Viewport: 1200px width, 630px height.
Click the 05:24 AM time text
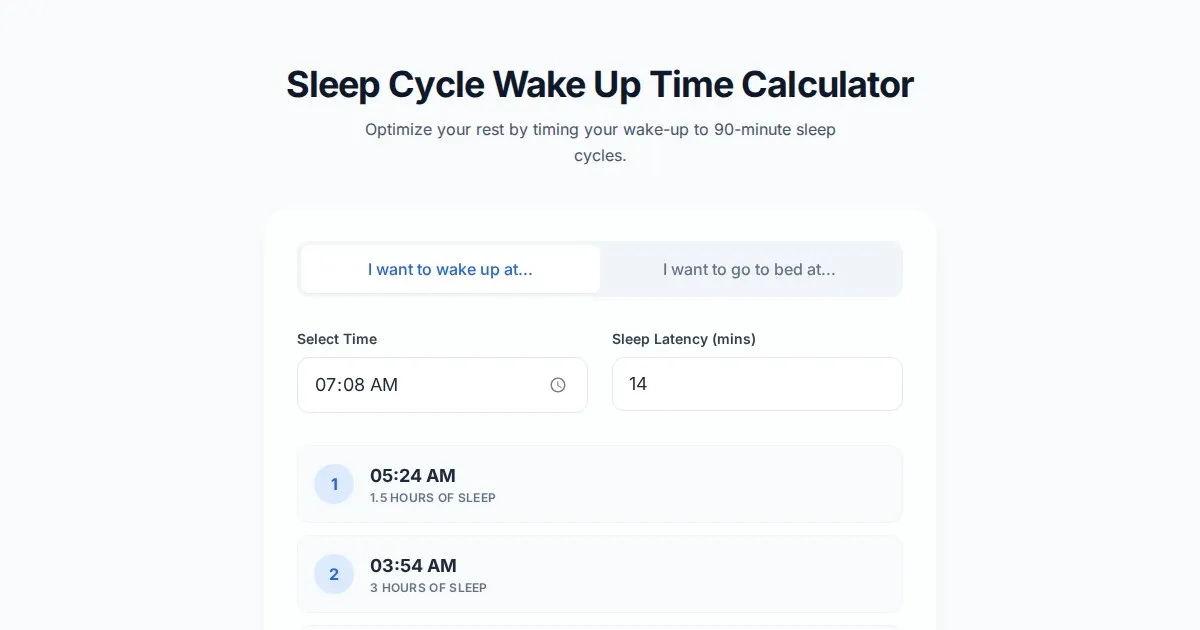[413, 475]
